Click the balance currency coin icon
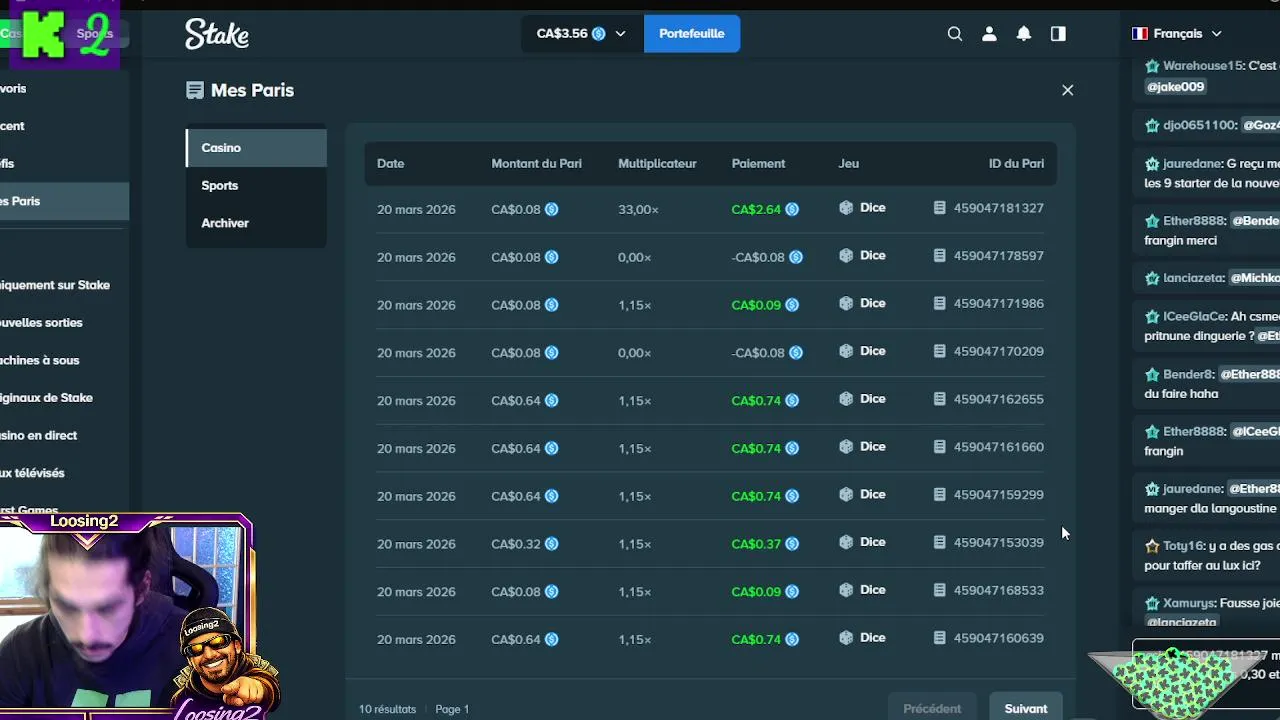Screen dimensions: 1280x720 click(x=599, y=34)
